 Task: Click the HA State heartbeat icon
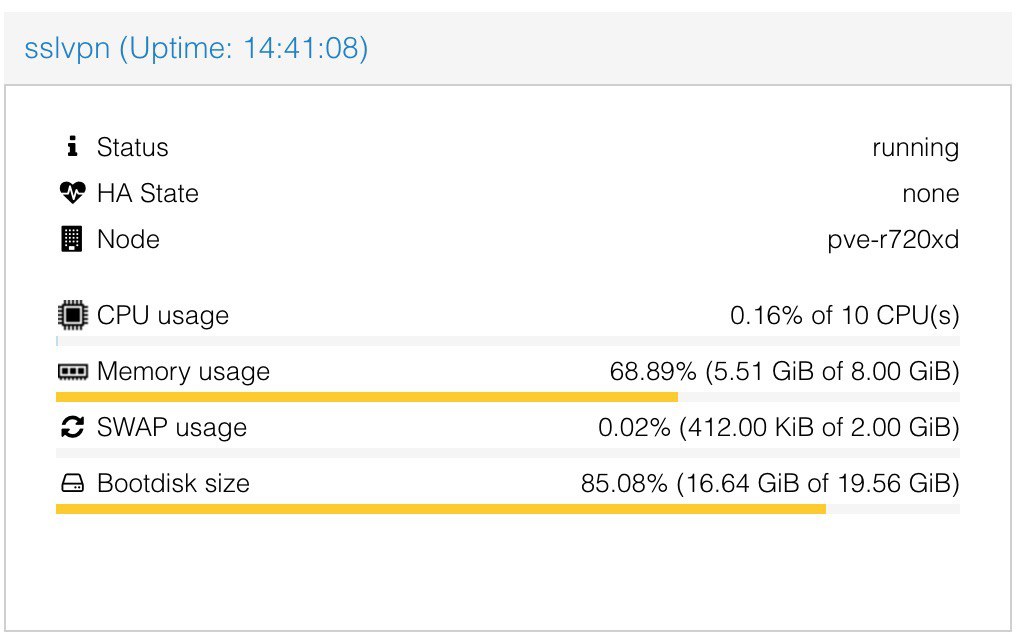tap(72, 193)
